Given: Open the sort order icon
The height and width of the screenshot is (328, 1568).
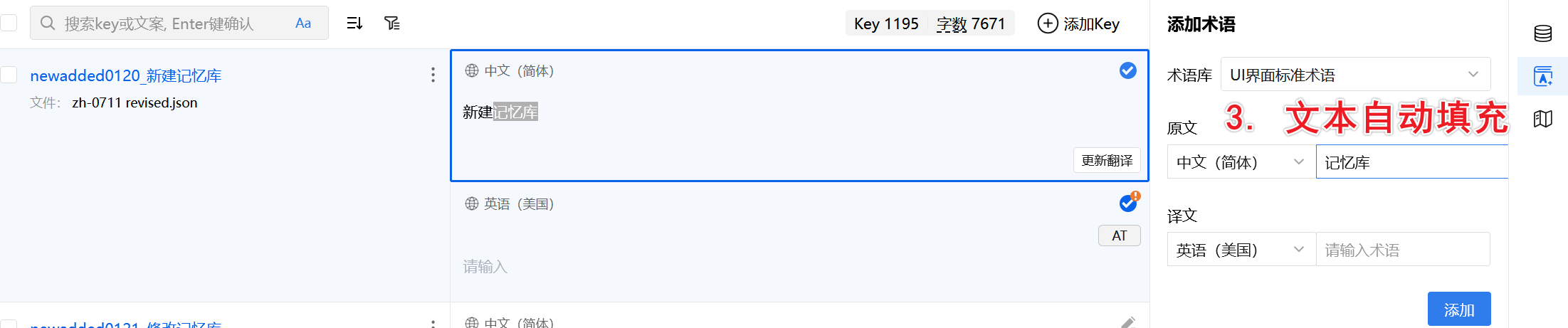Looking at the screenshot, I should pos(354,23).
